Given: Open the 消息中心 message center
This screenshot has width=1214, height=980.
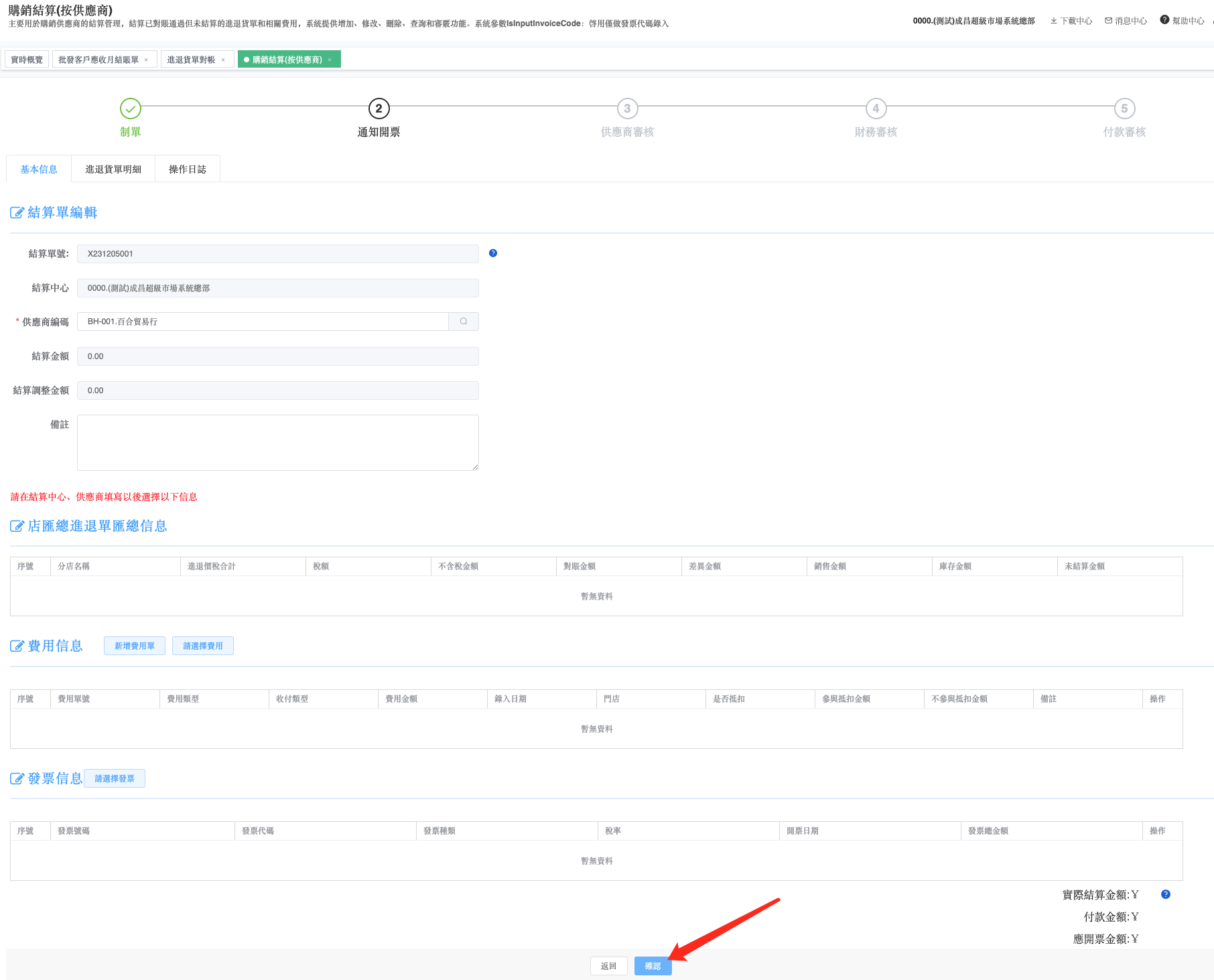Looking at the screenshot, I should click(x=1126, y=21).
